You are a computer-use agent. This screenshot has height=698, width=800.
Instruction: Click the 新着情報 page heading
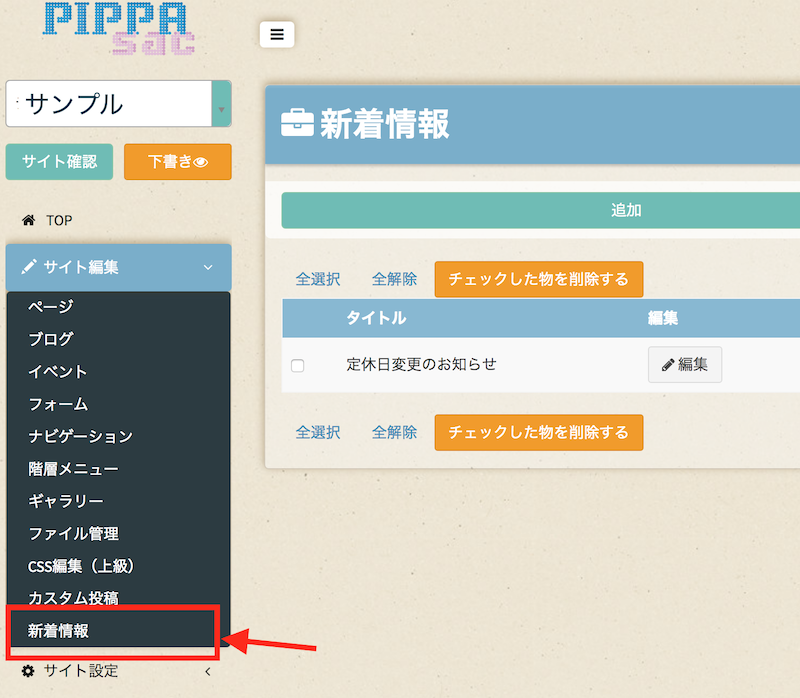(385, 123)
